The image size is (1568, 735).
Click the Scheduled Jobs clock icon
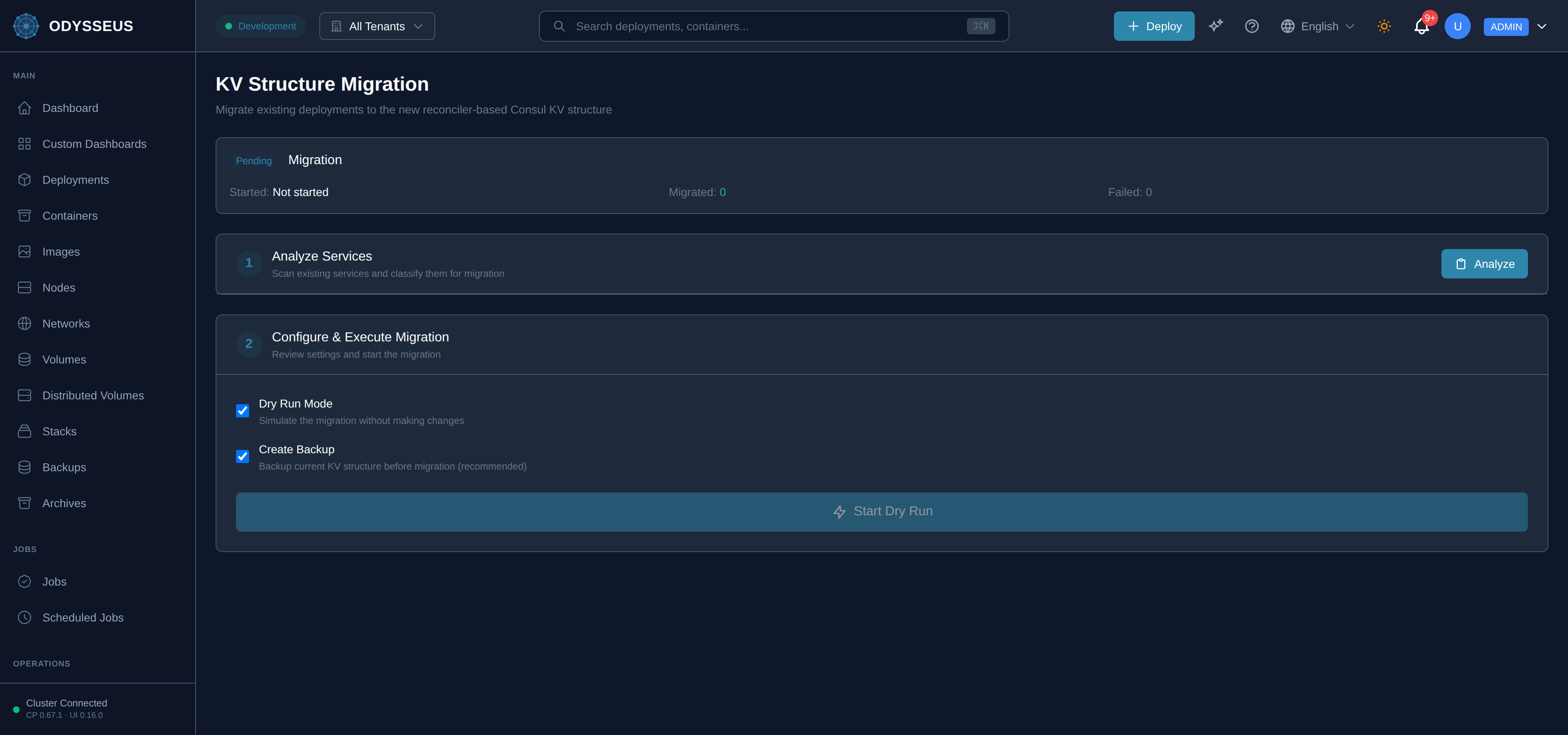tap(24, 617)
